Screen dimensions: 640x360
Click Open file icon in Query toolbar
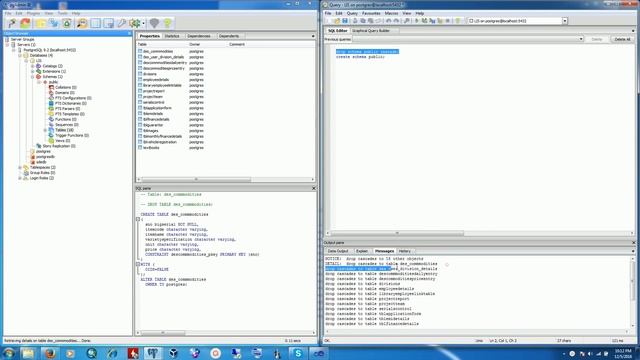[337, 21]
